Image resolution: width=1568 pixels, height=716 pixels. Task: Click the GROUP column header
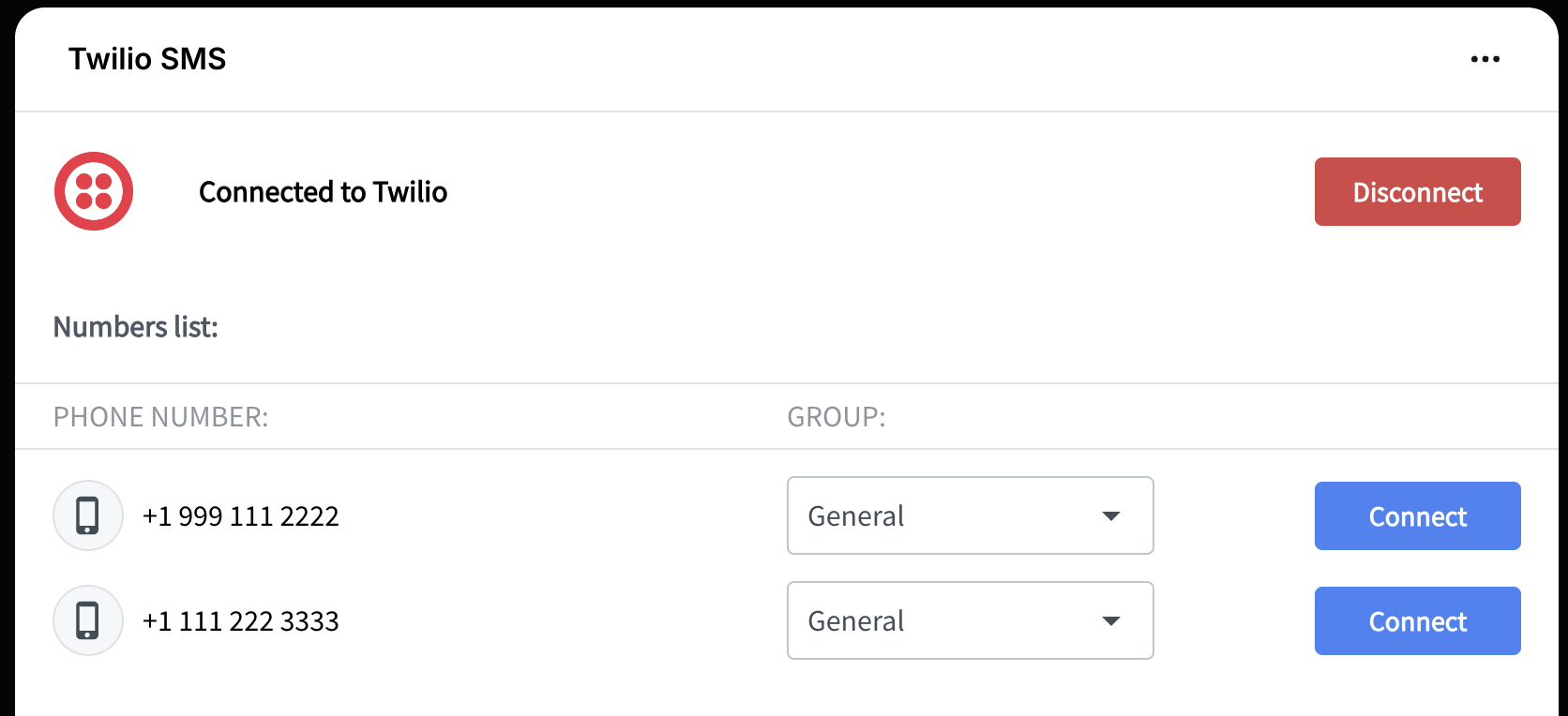[x=836, y=417]
